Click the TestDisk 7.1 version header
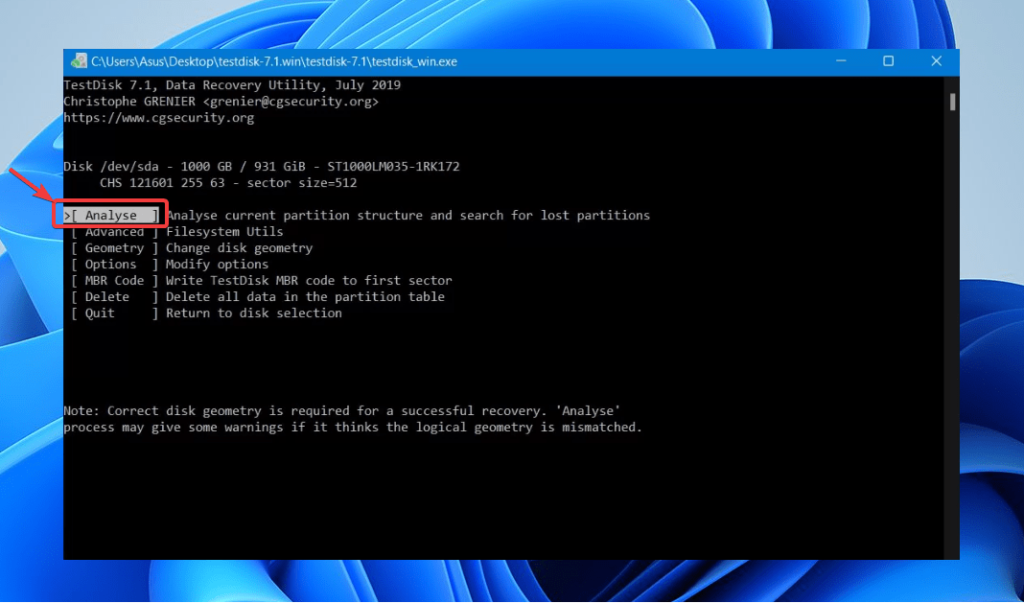1024x603 pixels. (230, 85)
